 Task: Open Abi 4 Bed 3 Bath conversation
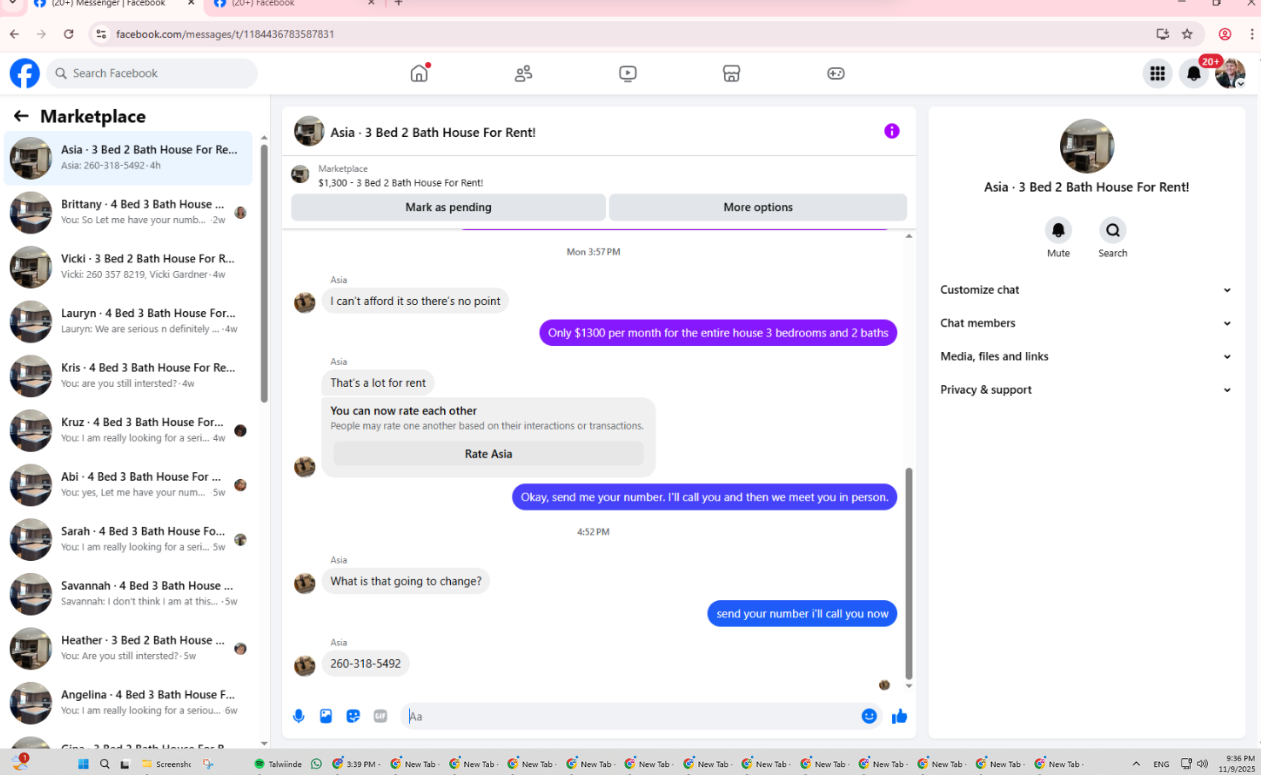[x=128, y=485]
